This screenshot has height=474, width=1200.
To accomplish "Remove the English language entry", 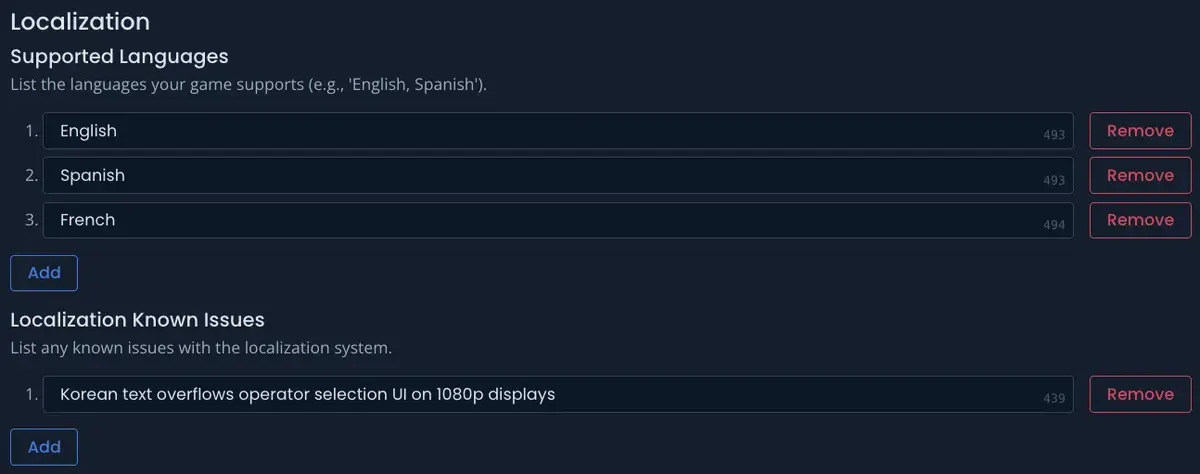I will click(x=1140, y=131).
